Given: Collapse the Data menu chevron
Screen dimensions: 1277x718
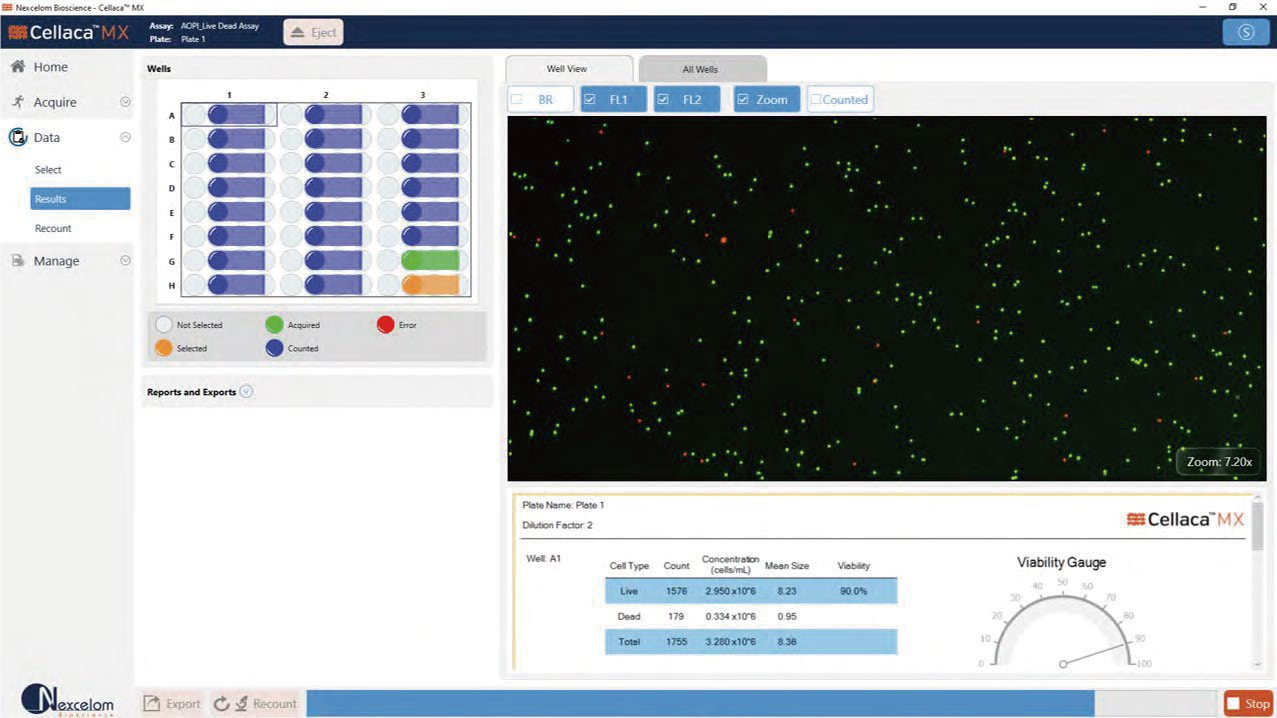Looking at the screenshot, I should [x=125, y=138].
